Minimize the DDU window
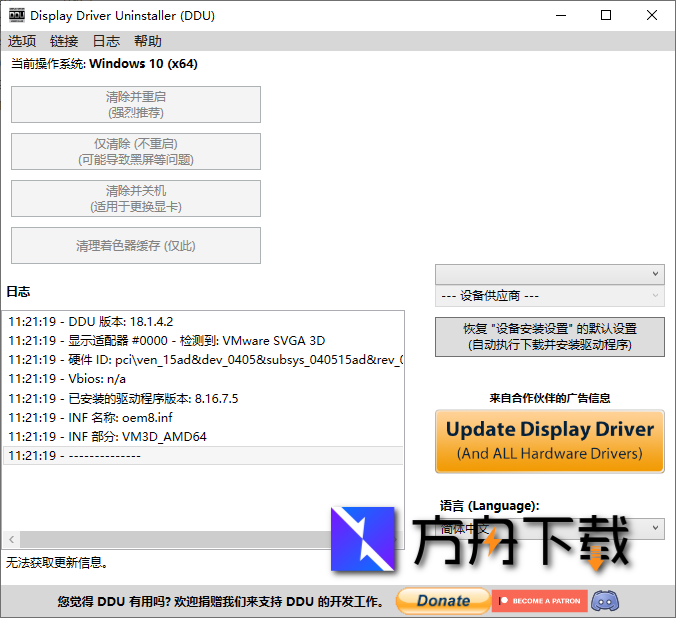 tap(561, 16)
